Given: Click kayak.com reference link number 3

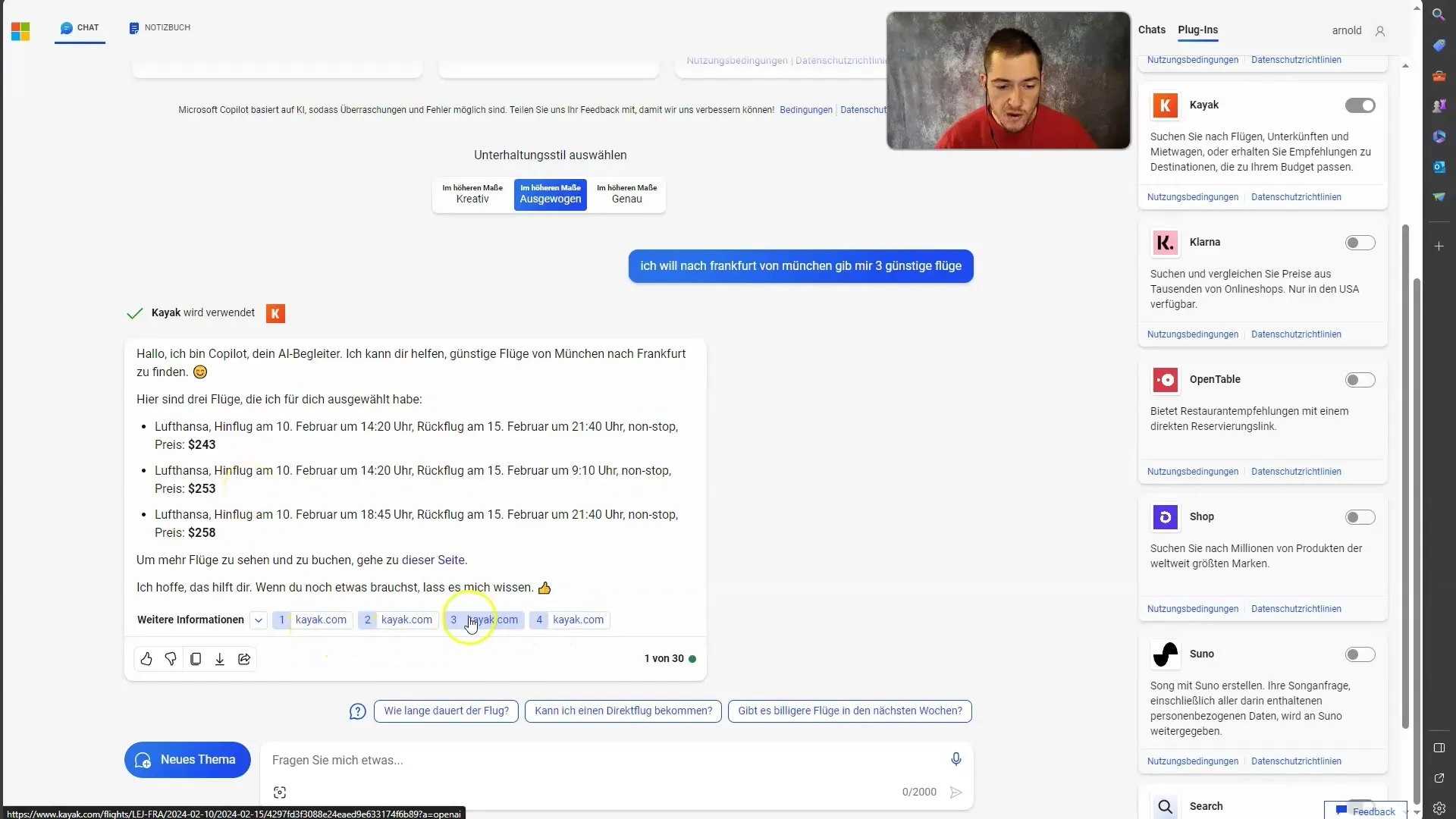Looking at the screenshot, I should pyautogui.click(x=483, y=619).
